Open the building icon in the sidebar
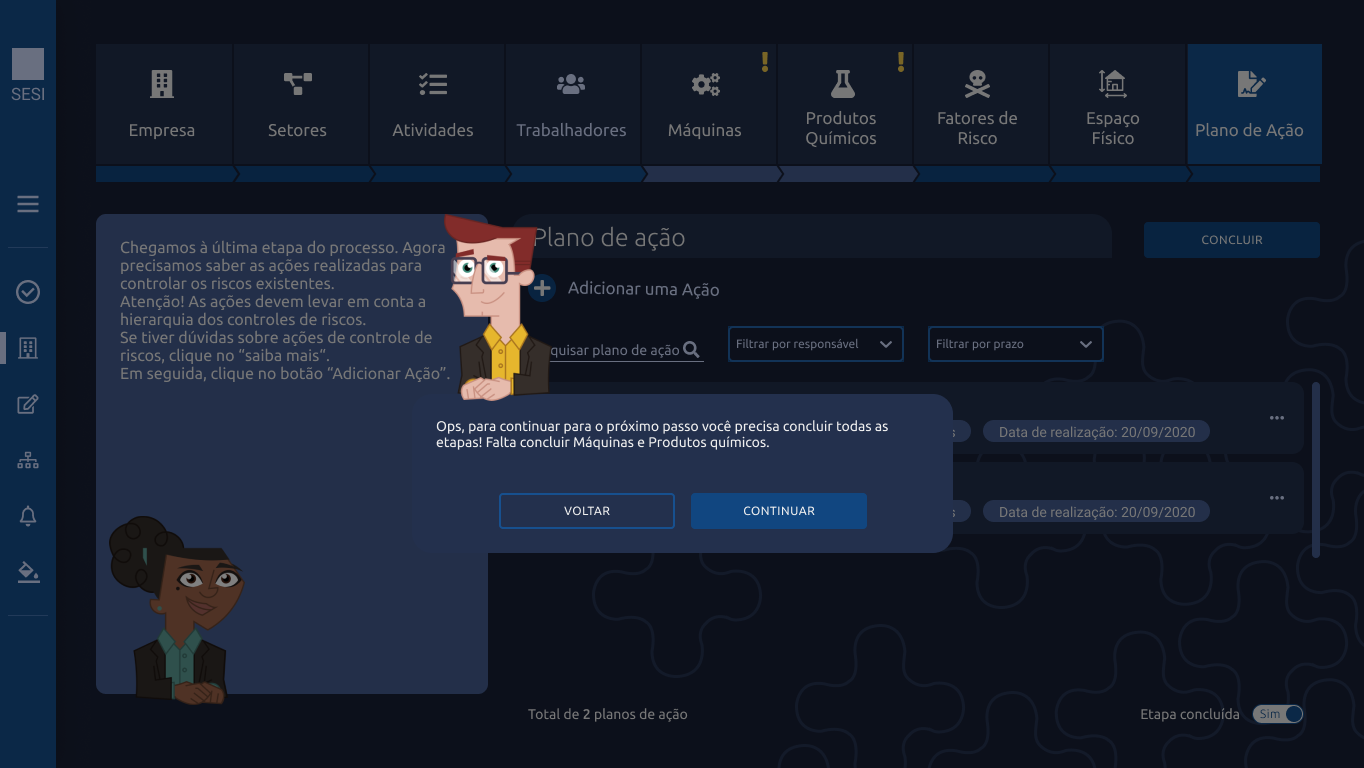This screenshot has width=1364, height=768. 28,348
